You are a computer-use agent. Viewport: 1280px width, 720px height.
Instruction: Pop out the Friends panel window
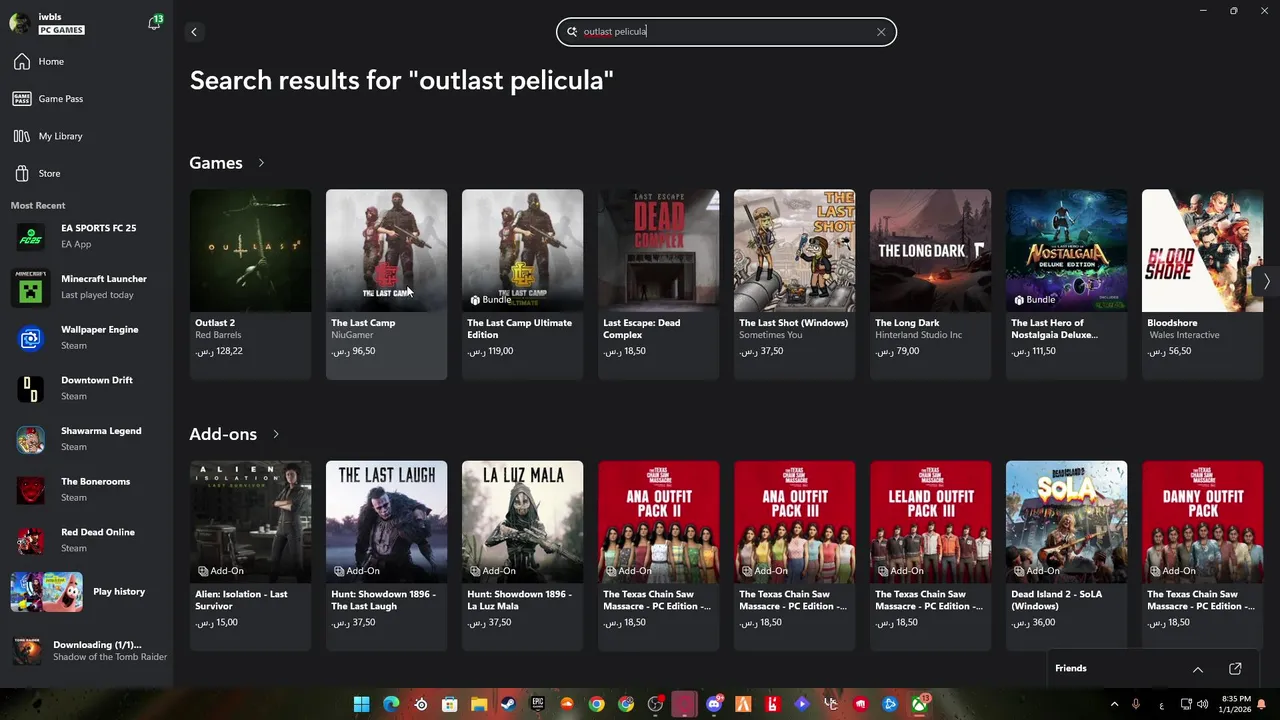tap(1235, 669)
